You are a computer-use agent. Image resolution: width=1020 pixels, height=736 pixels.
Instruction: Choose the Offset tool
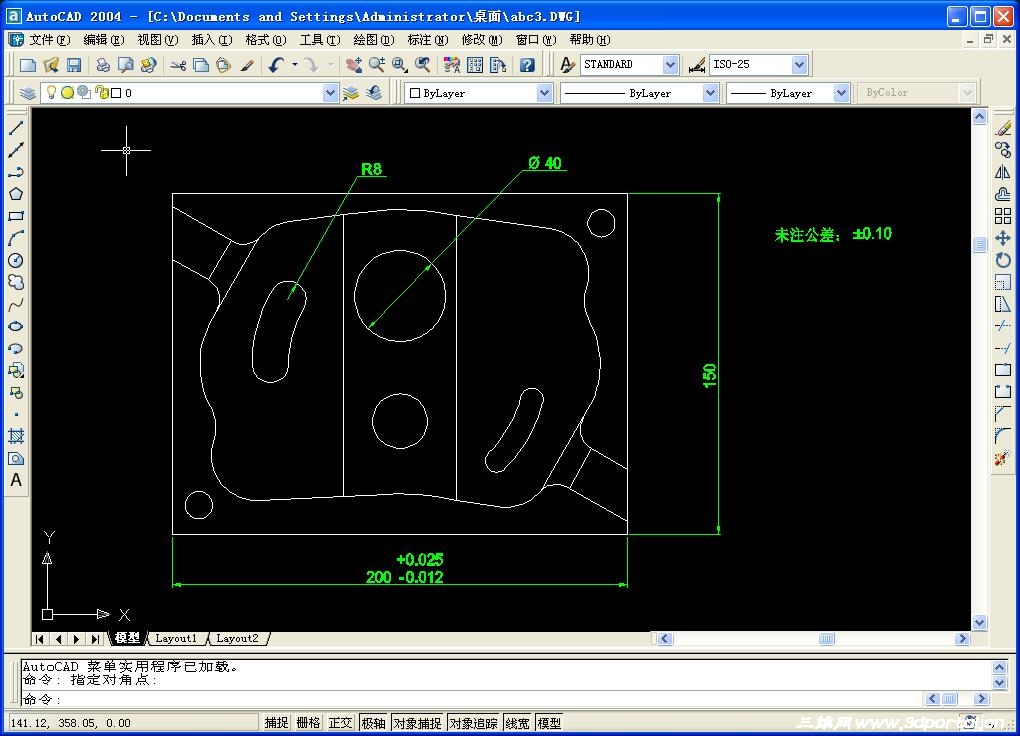[x=1003, y=194]
